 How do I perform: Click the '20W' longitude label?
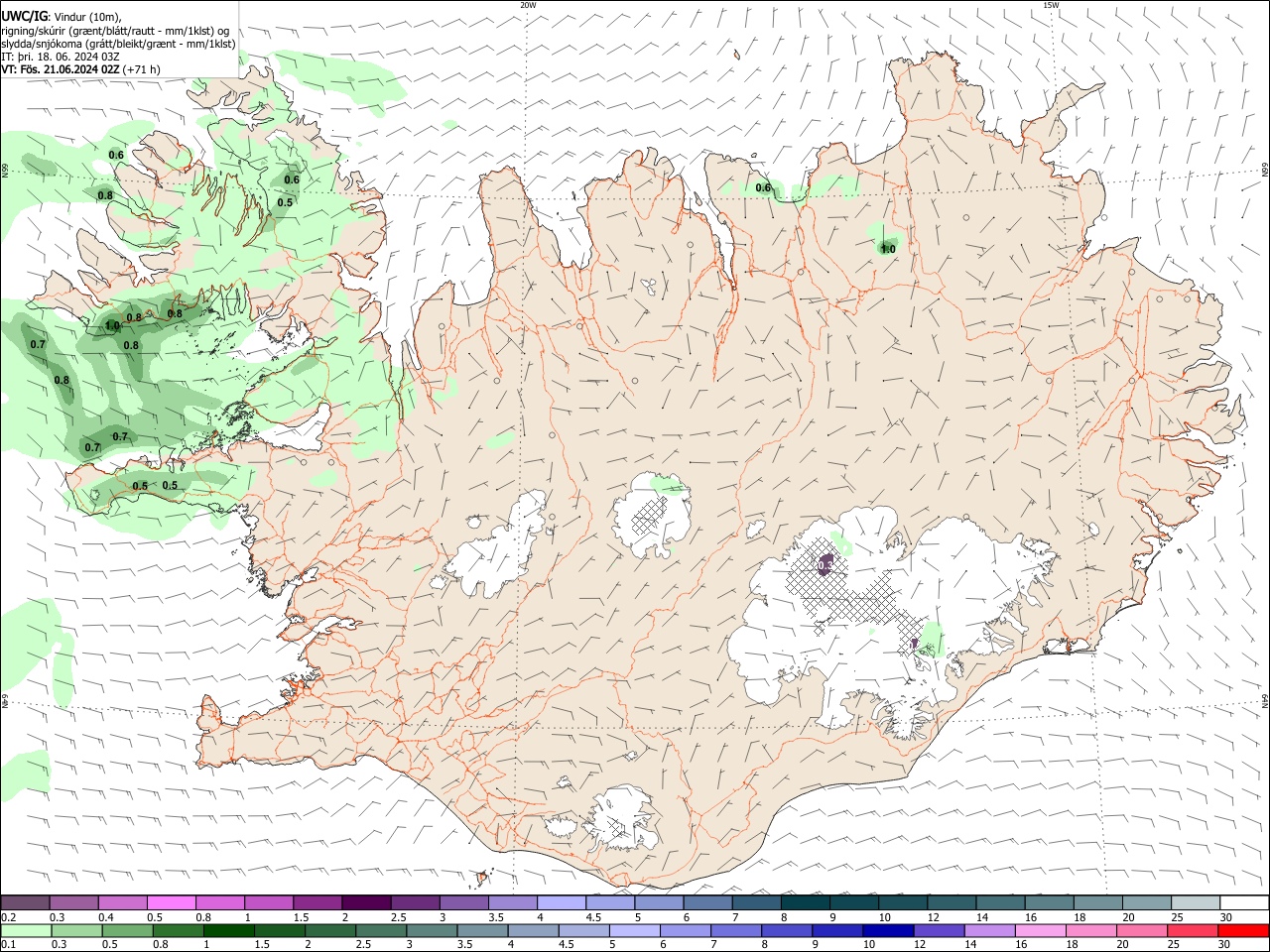pos(528,5)
